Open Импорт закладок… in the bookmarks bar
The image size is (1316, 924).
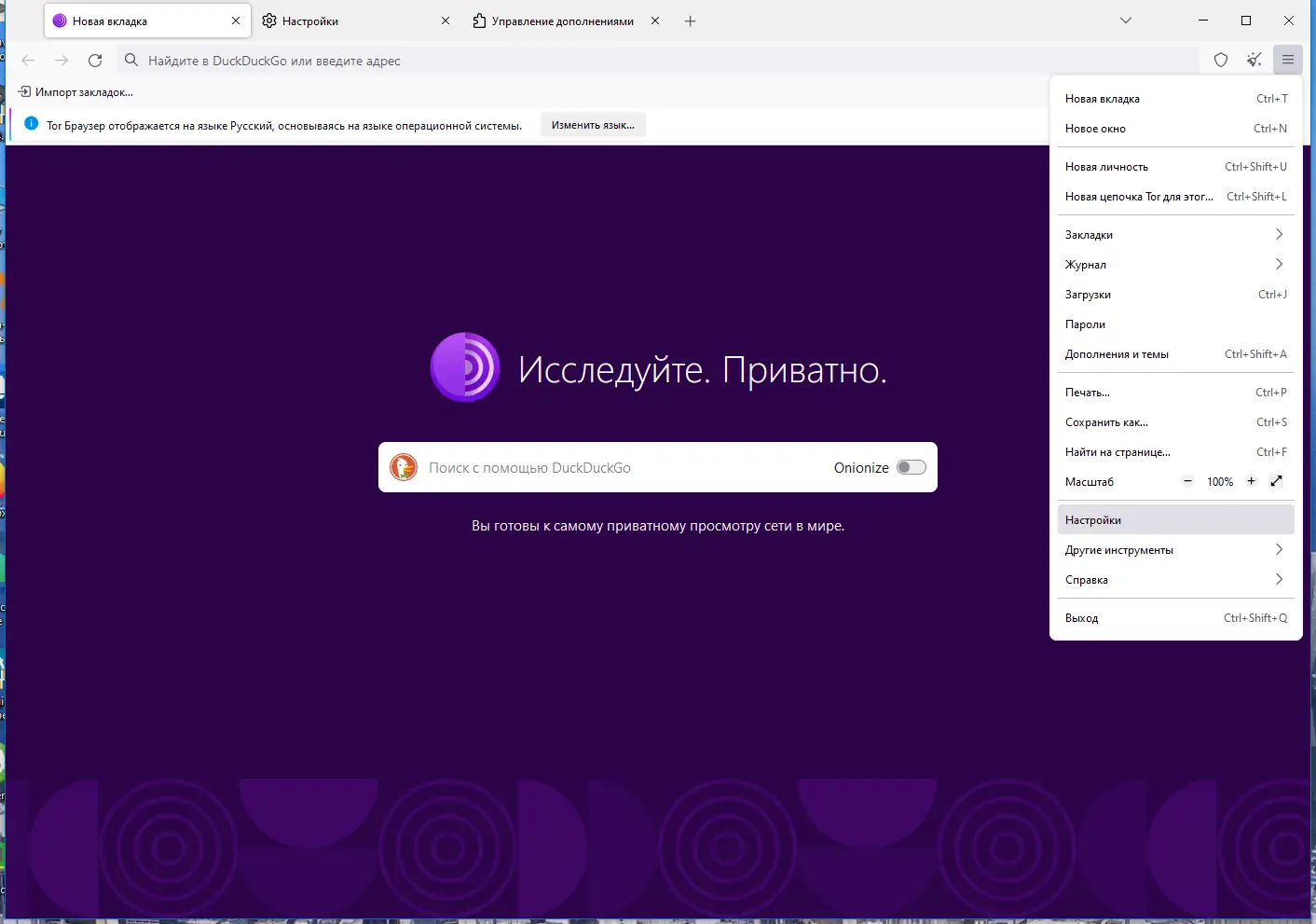(75, 92)
